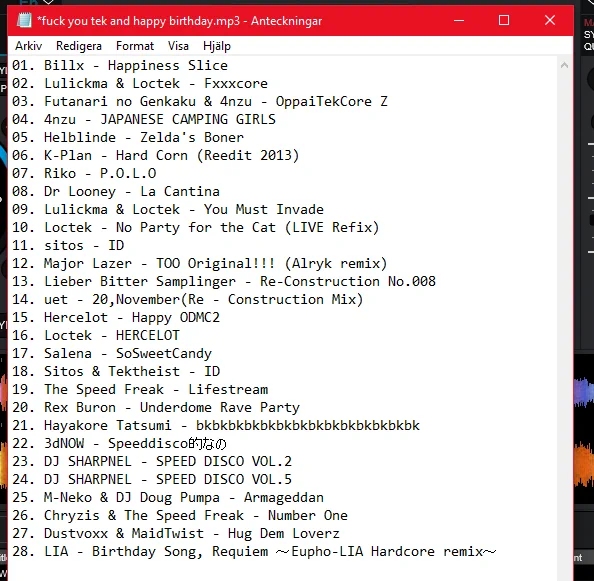Click line '18. Sitos & Tektheist - ID'

click(116, 371)
